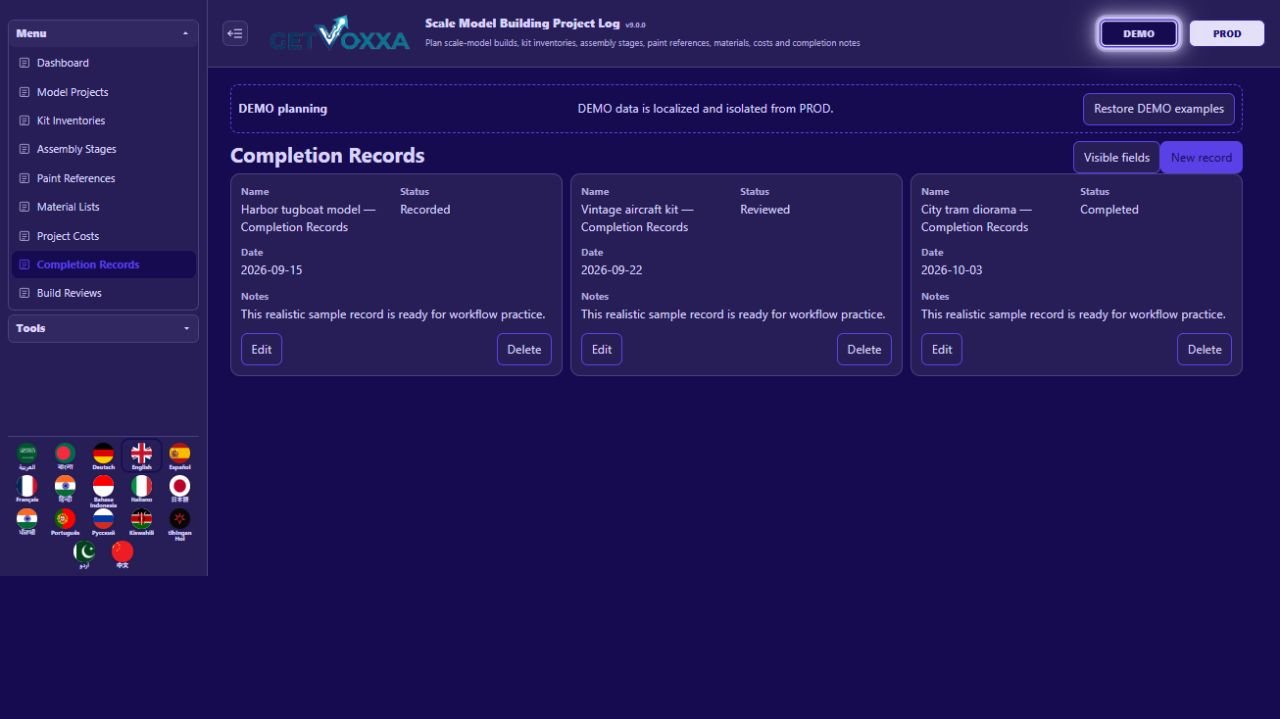The width and height of the screenshot is (1280, 719).
Task: Click the date 2026-09-15
Action: coord(271,270)
